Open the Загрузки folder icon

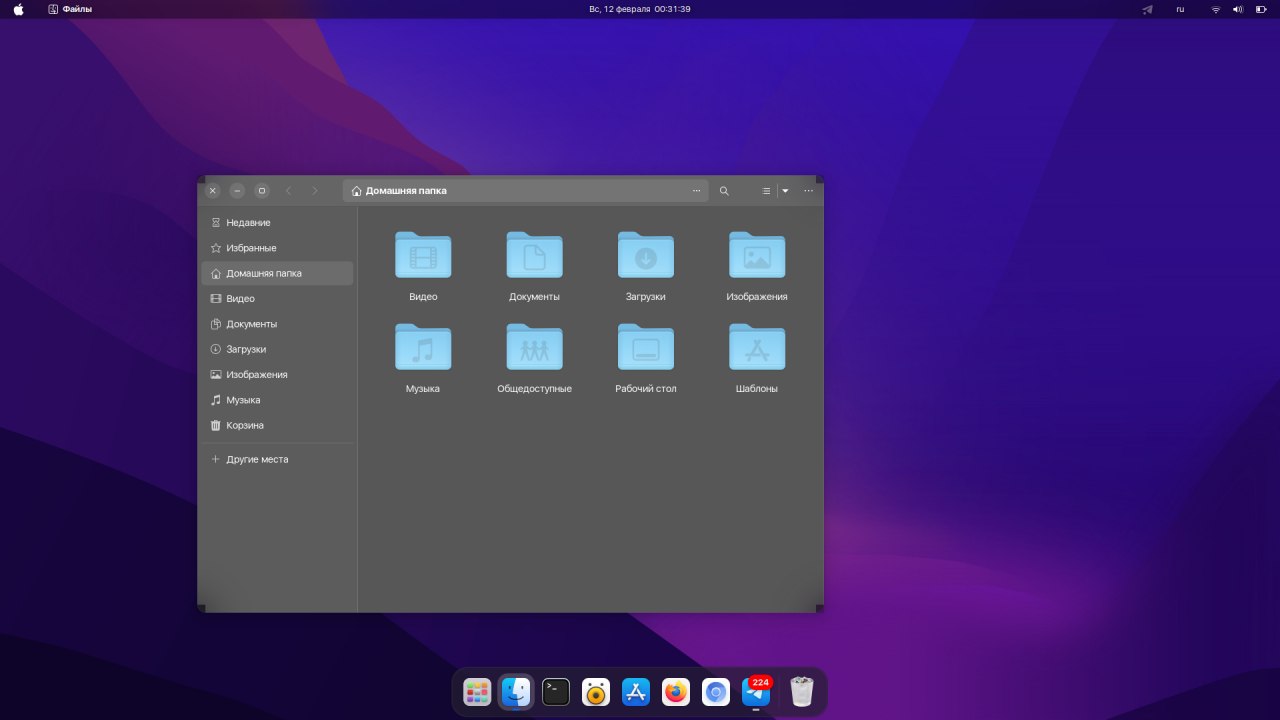point(645,256)
